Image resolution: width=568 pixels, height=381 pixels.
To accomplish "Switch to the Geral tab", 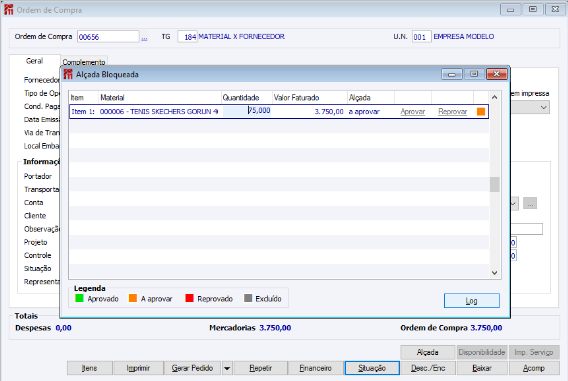I will click(x=34, y=61).
